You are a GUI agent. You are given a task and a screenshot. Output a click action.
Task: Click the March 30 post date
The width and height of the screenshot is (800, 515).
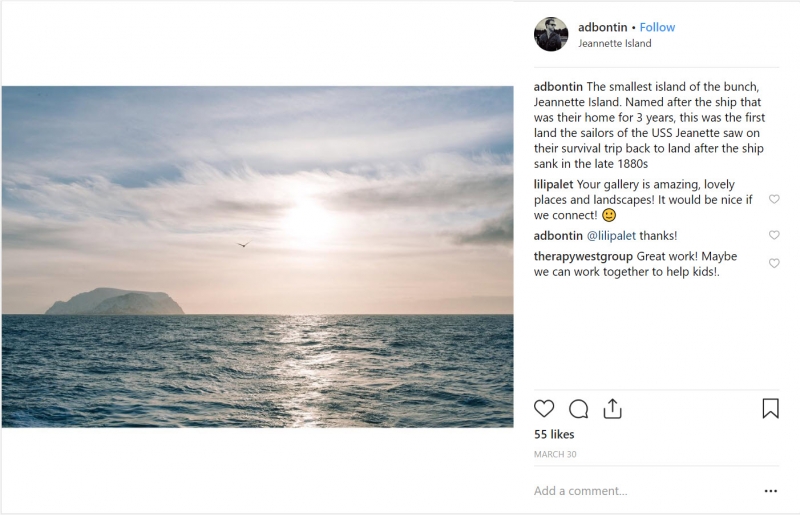coord(553,454)
